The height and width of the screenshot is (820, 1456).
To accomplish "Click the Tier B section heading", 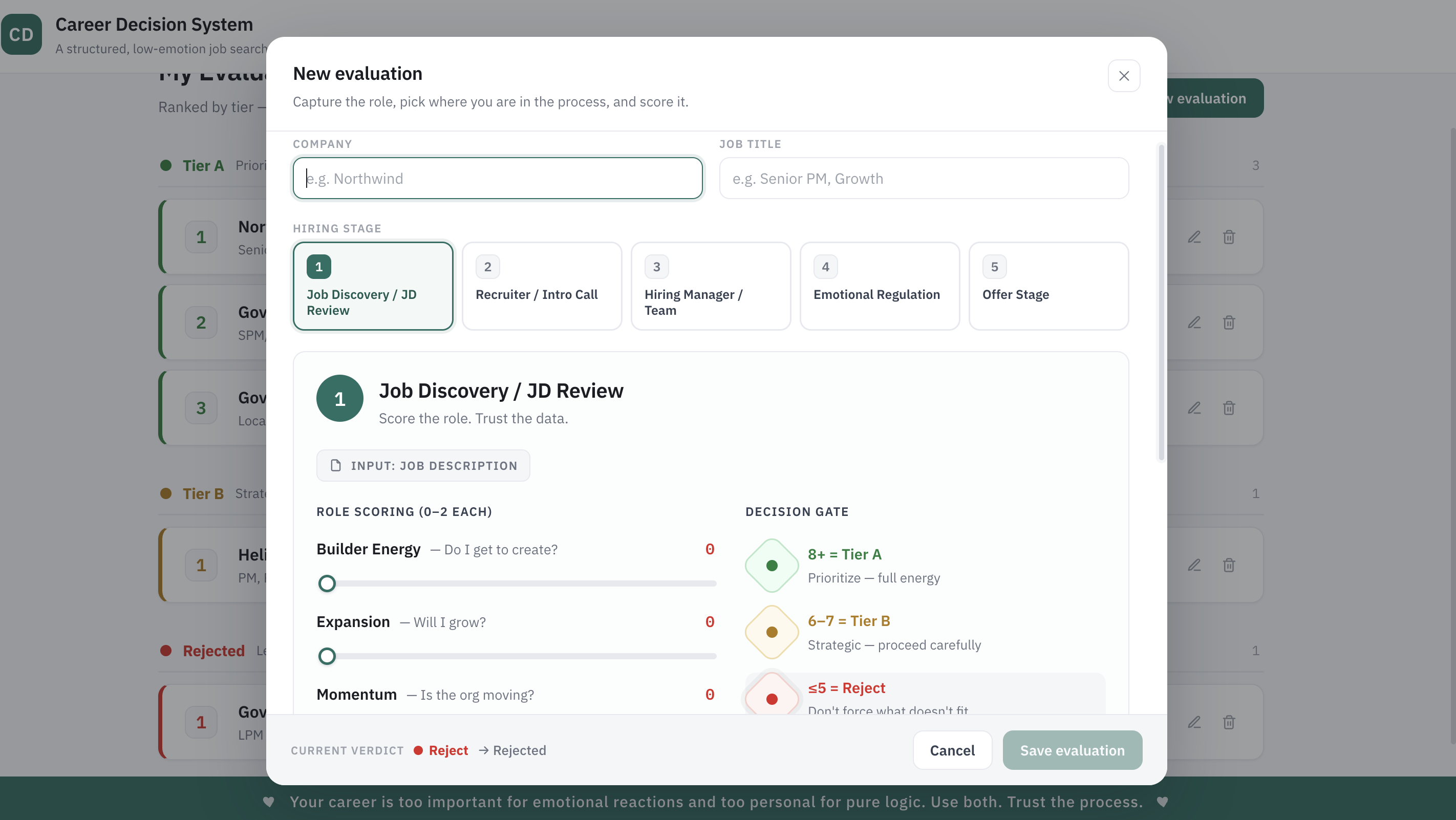I will [x=203, y=493].
